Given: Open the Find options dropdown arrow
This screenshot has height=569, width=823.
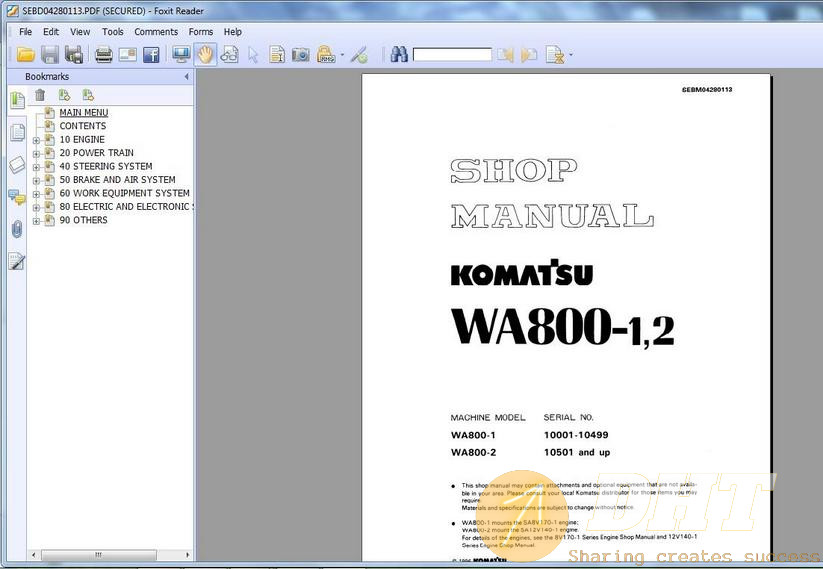Looking at the screenshot, I should pos(571,55).
